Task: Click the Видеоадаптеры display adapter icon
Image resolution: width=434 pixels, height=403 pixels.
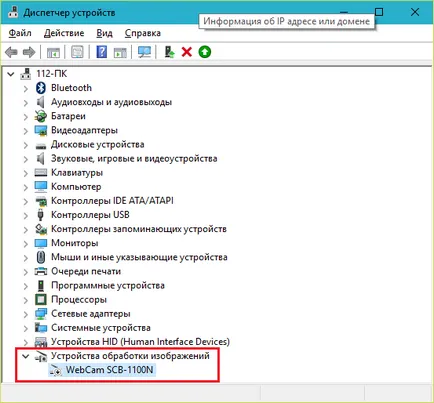Action: coord(41,130)
